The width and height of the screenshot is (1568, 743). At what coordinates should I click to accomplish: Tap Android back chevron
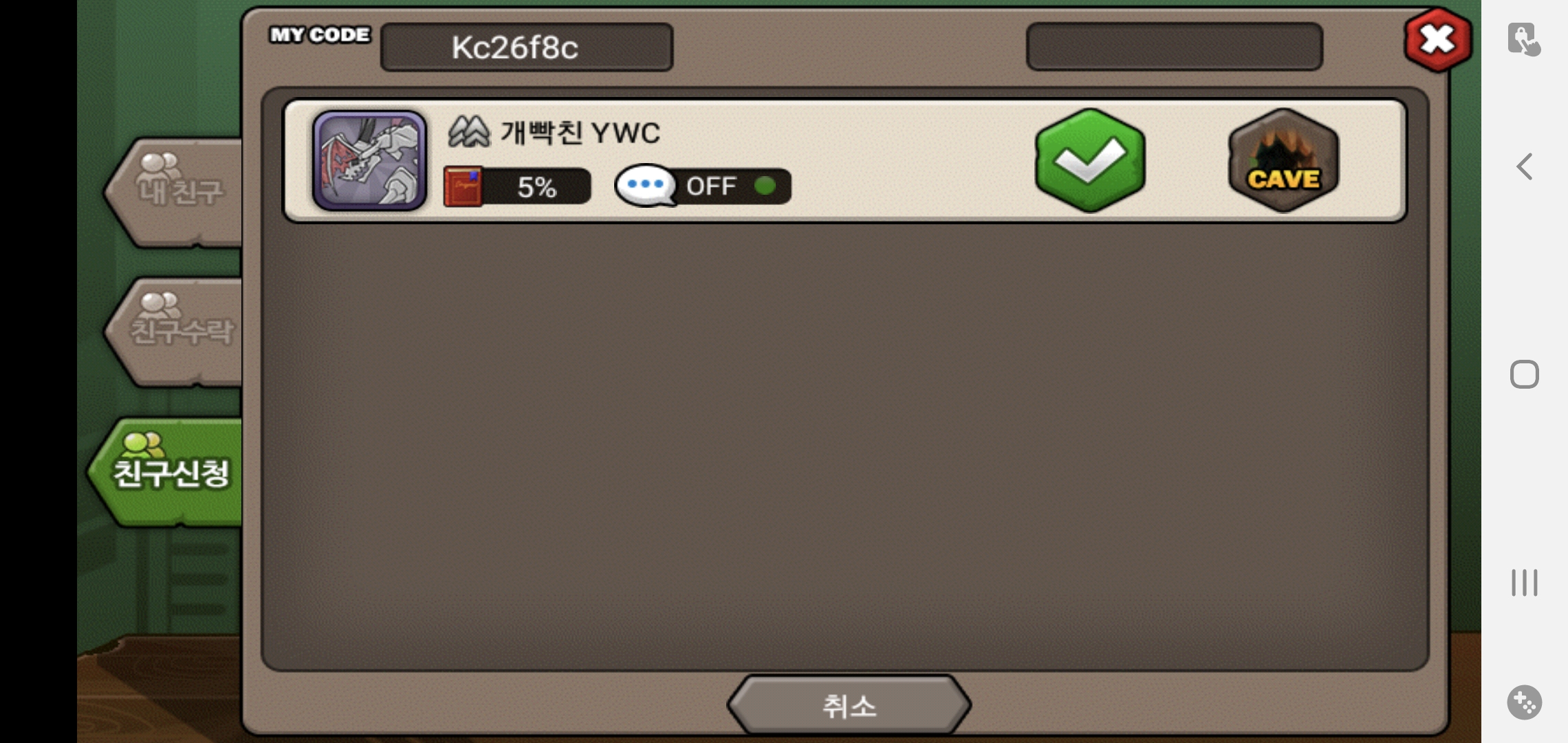tap(1524, 166)
